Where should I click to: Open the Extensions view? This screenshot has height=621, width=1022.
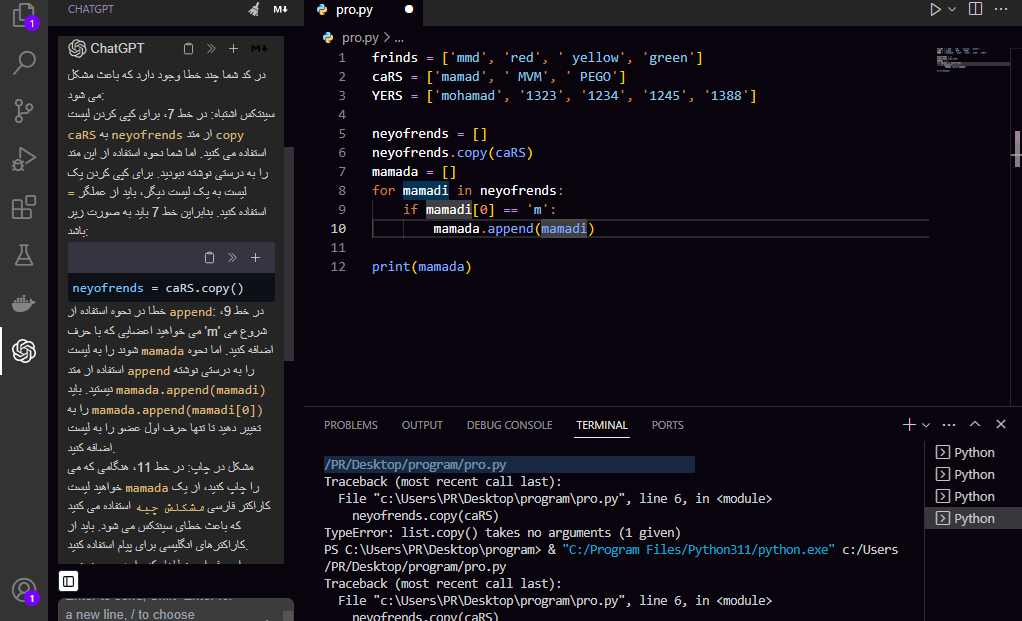(x=24, y=207)
